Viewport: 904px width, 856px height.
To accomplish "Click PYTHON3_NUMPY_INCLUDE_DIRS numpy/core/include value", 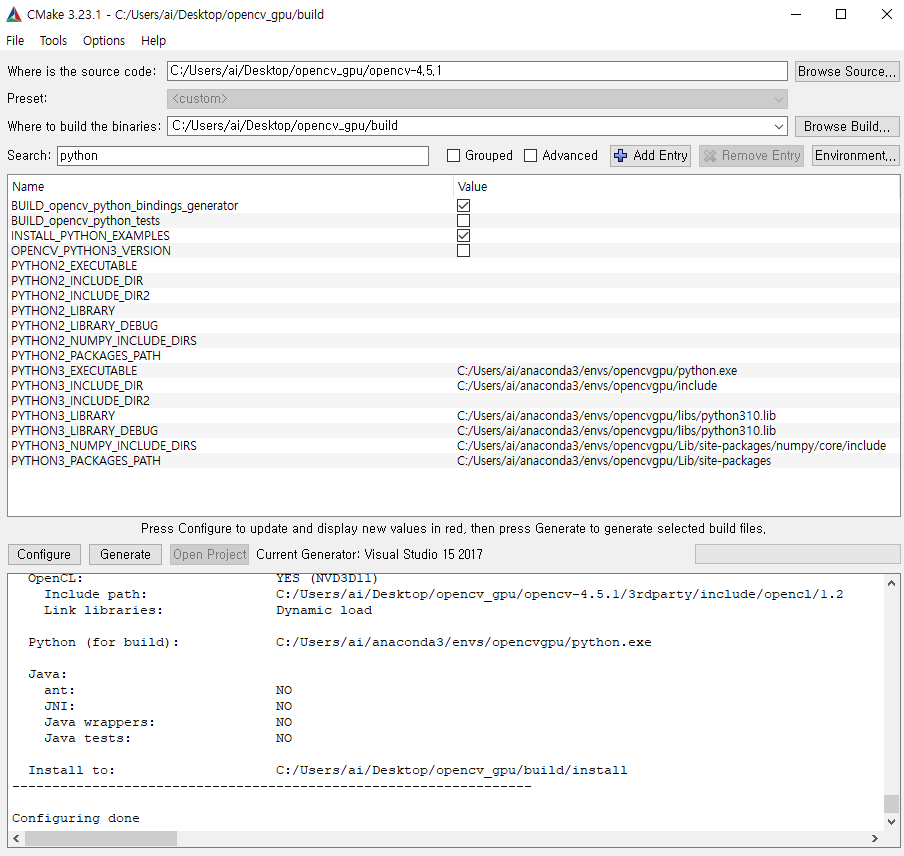I will (x=671, y=446).
